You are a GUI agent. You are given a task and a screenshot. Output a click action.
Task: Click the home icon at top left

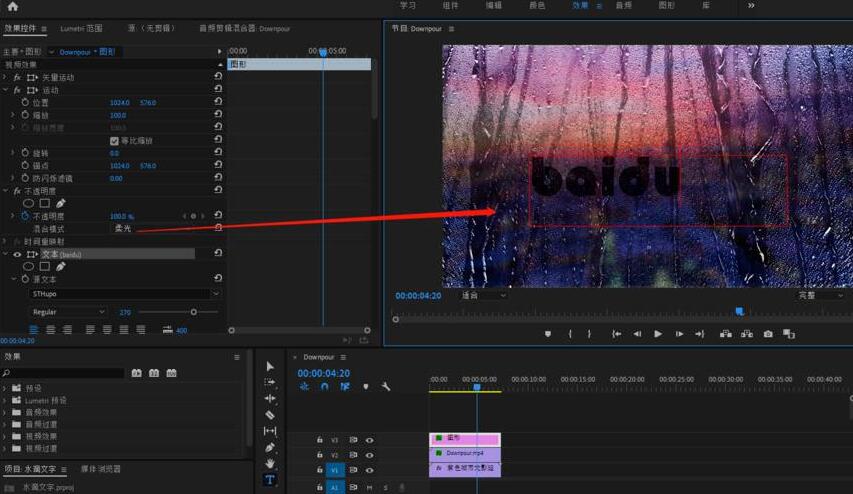point(13,7)
